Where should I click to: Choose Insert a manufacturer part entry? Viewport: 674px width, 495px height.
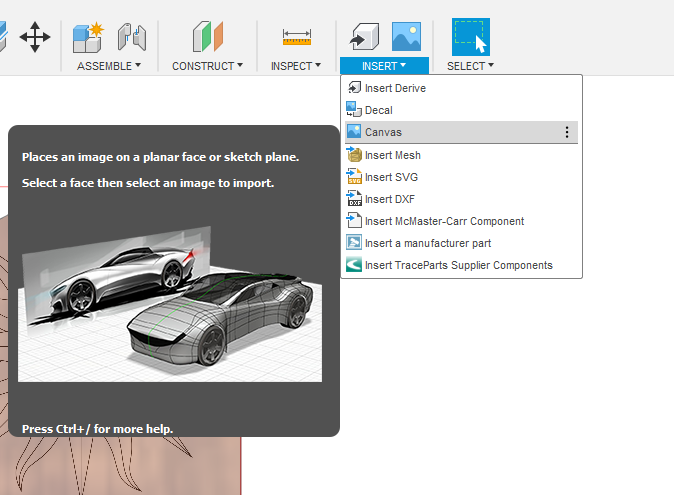(461, 243)
